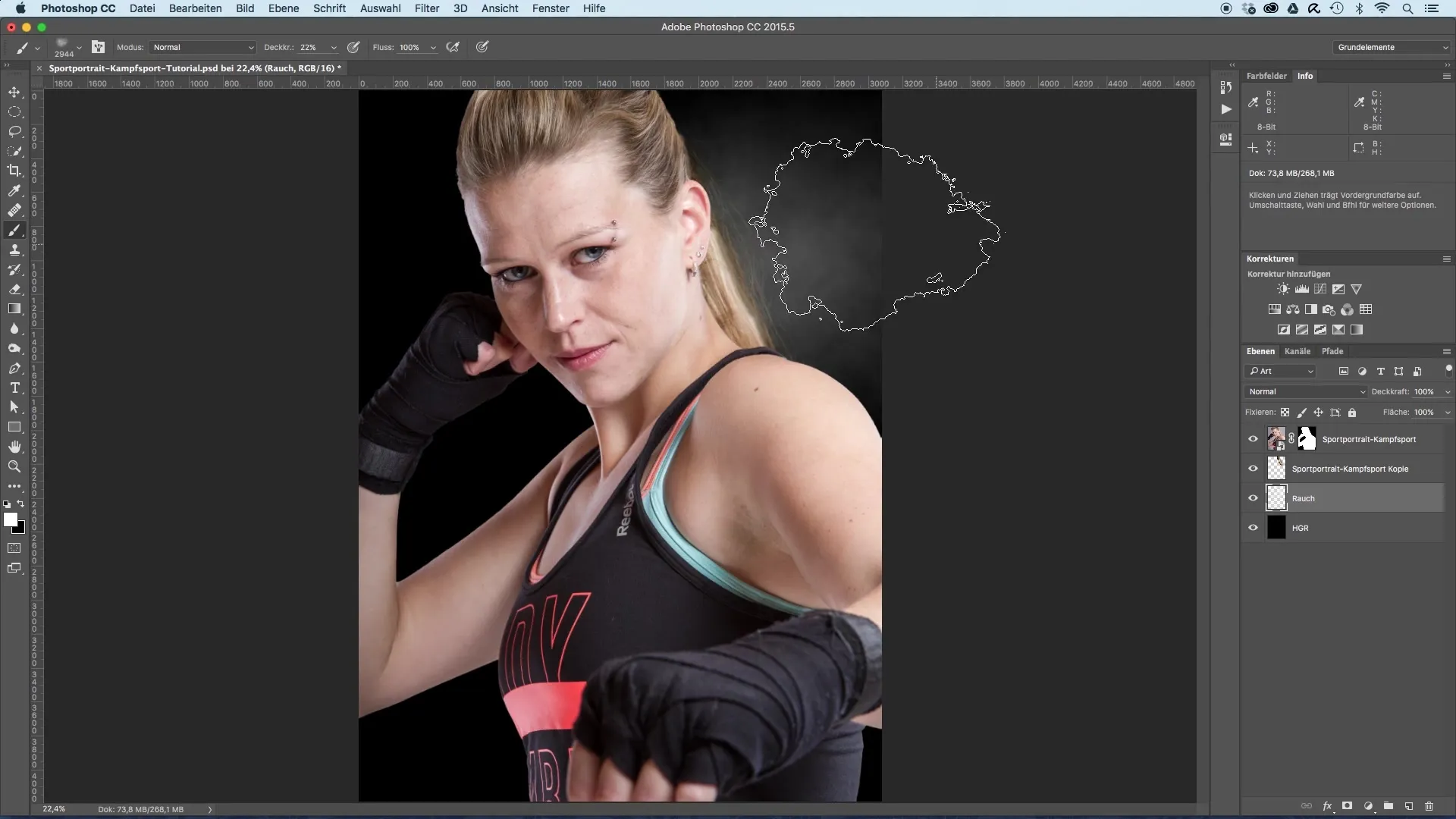The width and height of the screenshot is (1456, 819).
Task: Select the History Brush tool
Action: 14,269
